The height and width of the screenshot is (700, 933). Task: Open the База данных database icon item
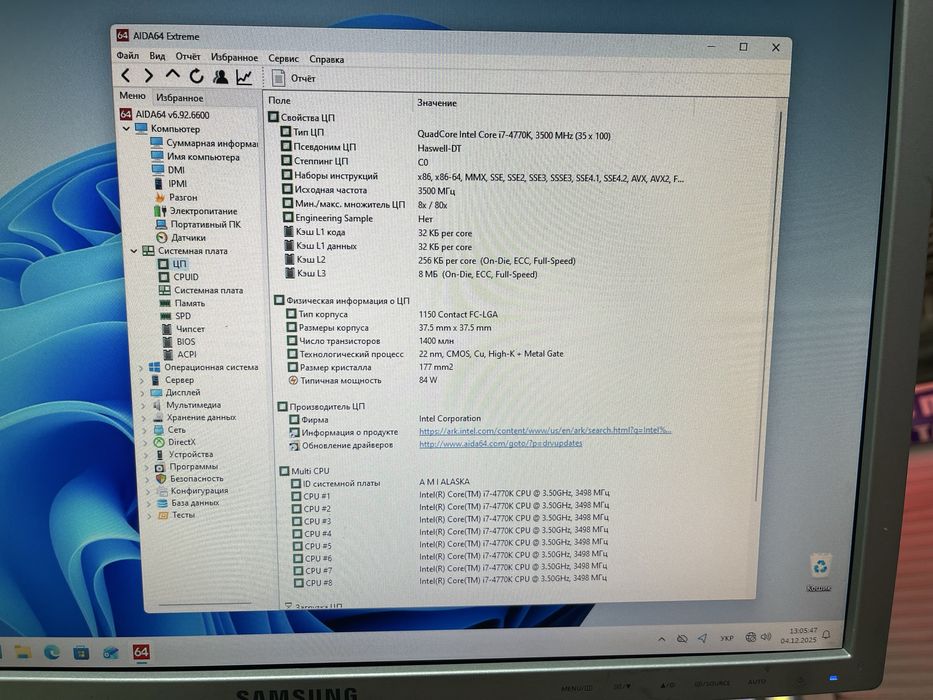(162, 503)
